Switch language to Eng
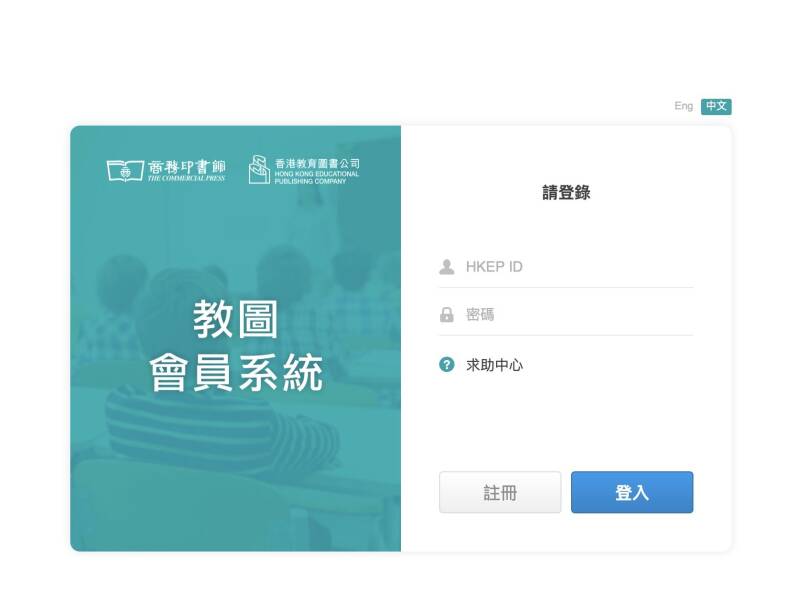This screenshot has height=616, width=800. click(683, 106)
